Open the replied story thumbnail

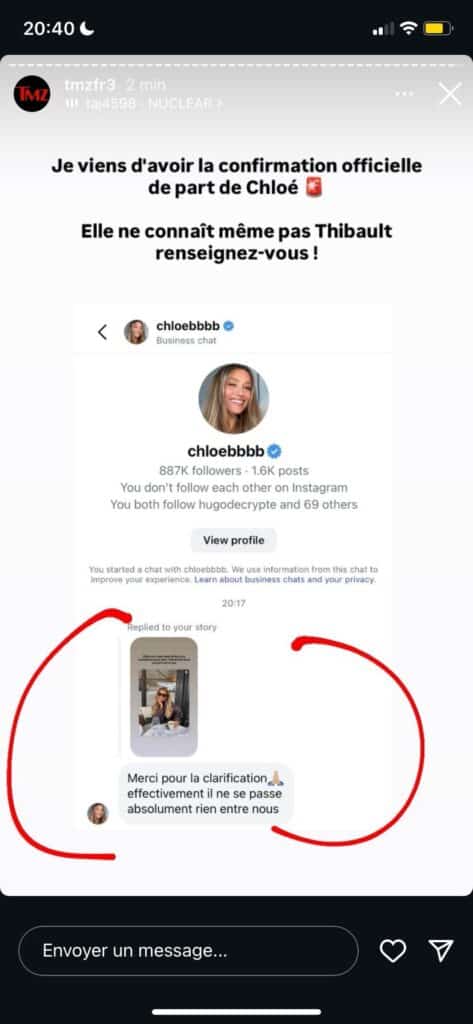pyautogui.click(x=164, y=697)
